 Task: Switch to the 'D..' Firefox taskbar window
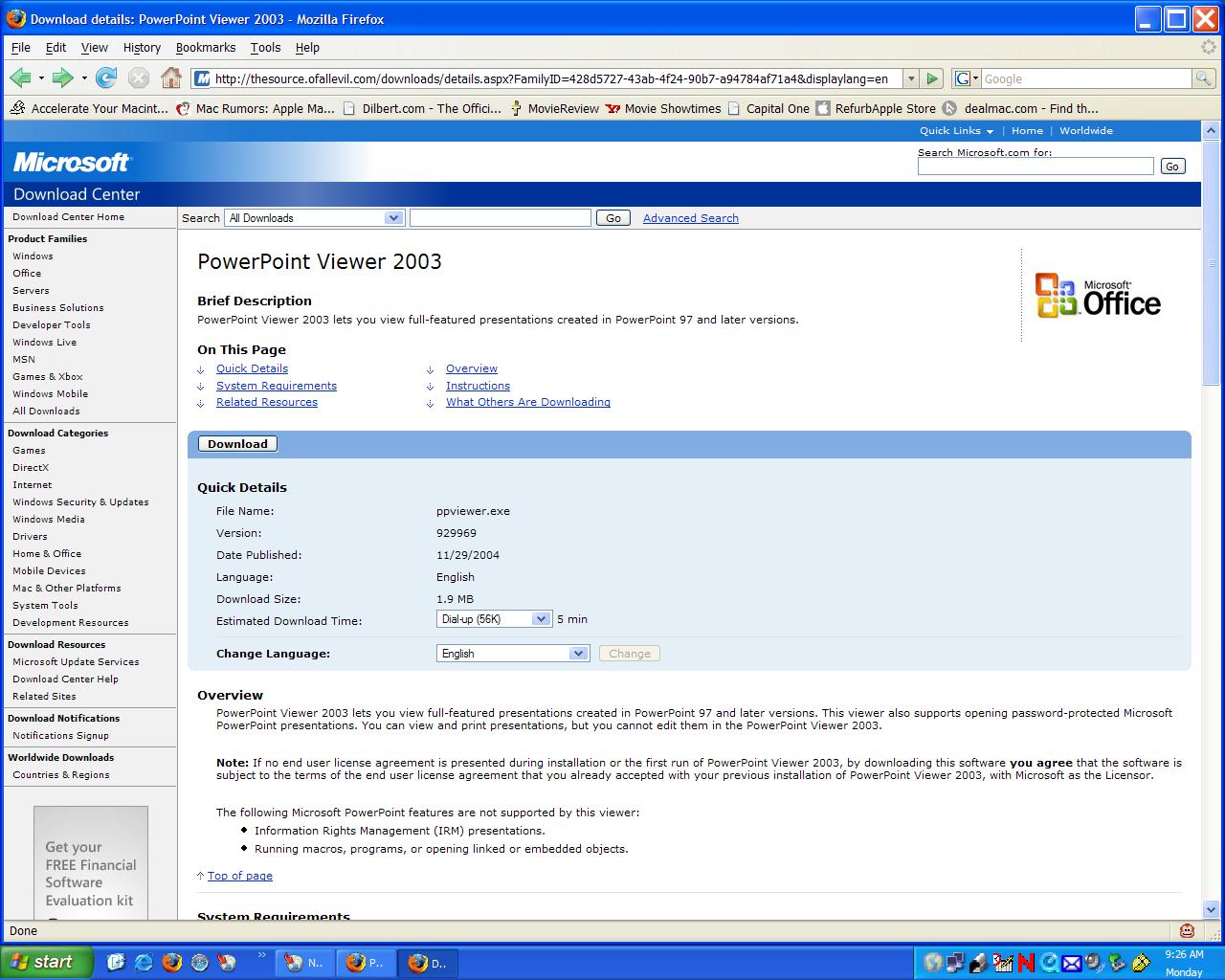pos(430,963)
